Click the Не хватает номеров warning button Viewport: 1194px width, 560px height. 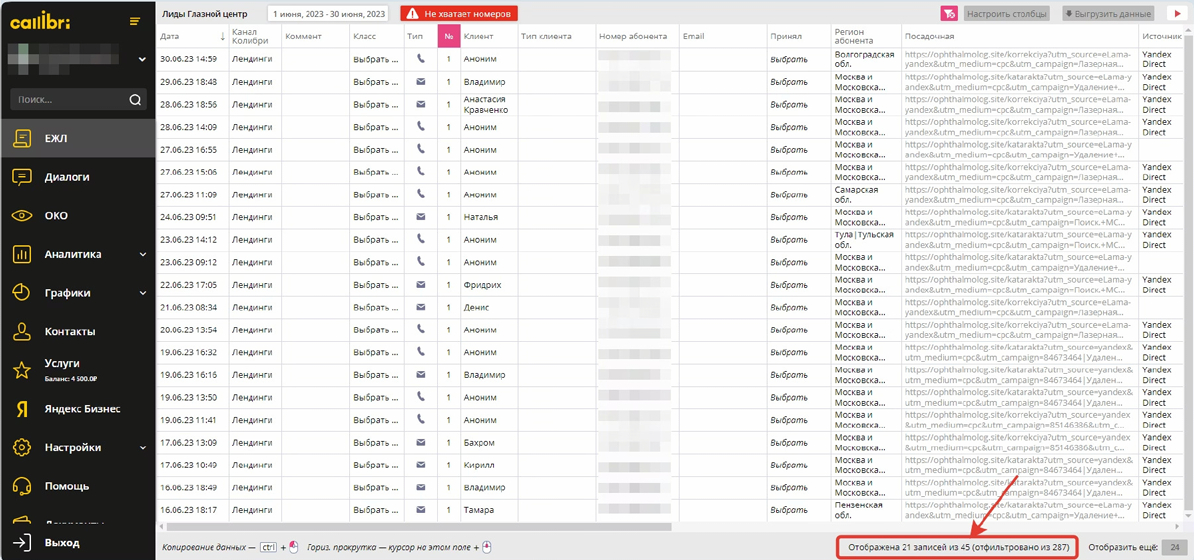[x=459, y=14]
